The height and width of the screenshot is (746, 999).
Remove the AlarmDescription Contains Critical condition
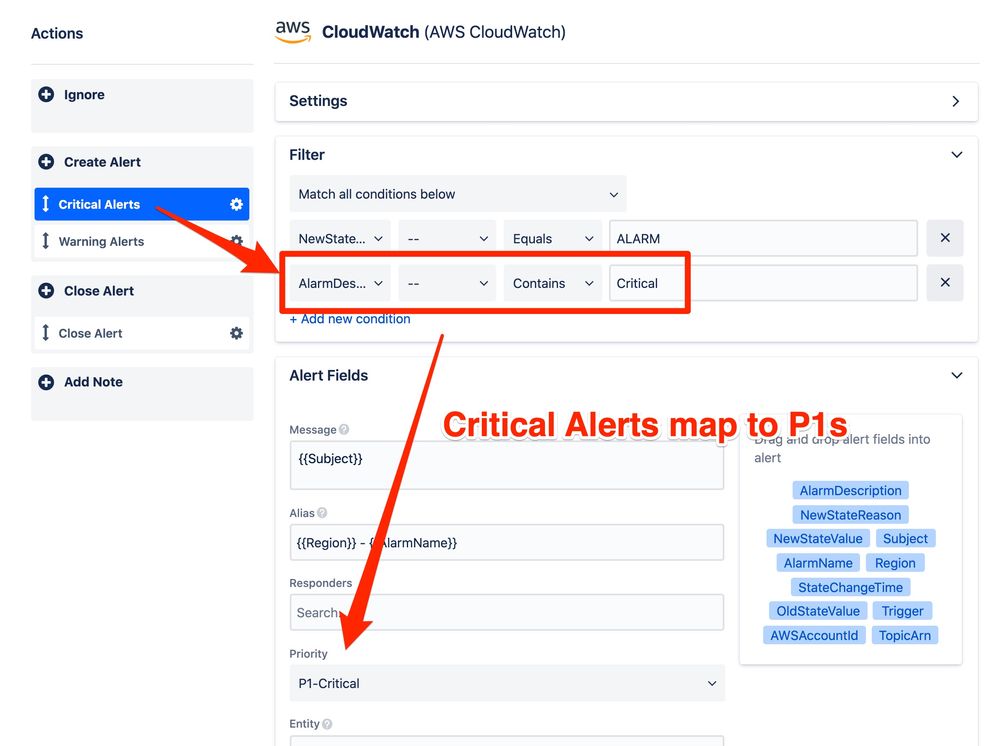945,283
